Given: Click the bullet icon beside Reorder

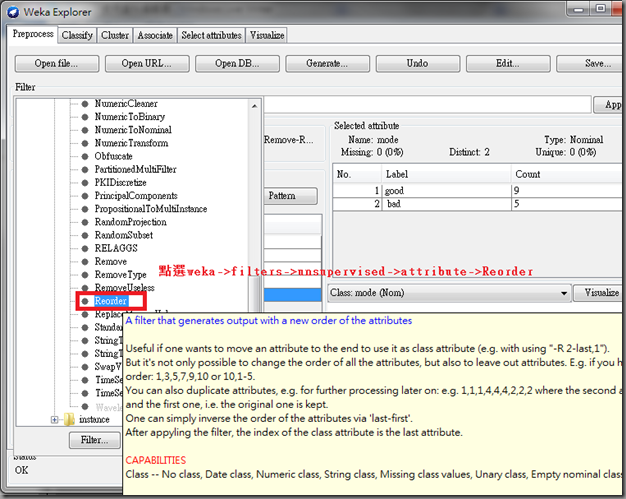Looking at the screenshot, I should coord(85,301).
